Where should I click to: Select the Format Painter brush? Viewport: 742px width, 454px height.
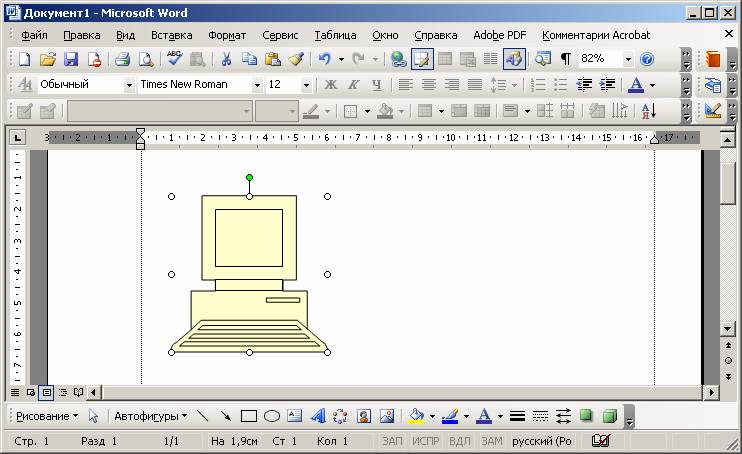pos(296,60)
